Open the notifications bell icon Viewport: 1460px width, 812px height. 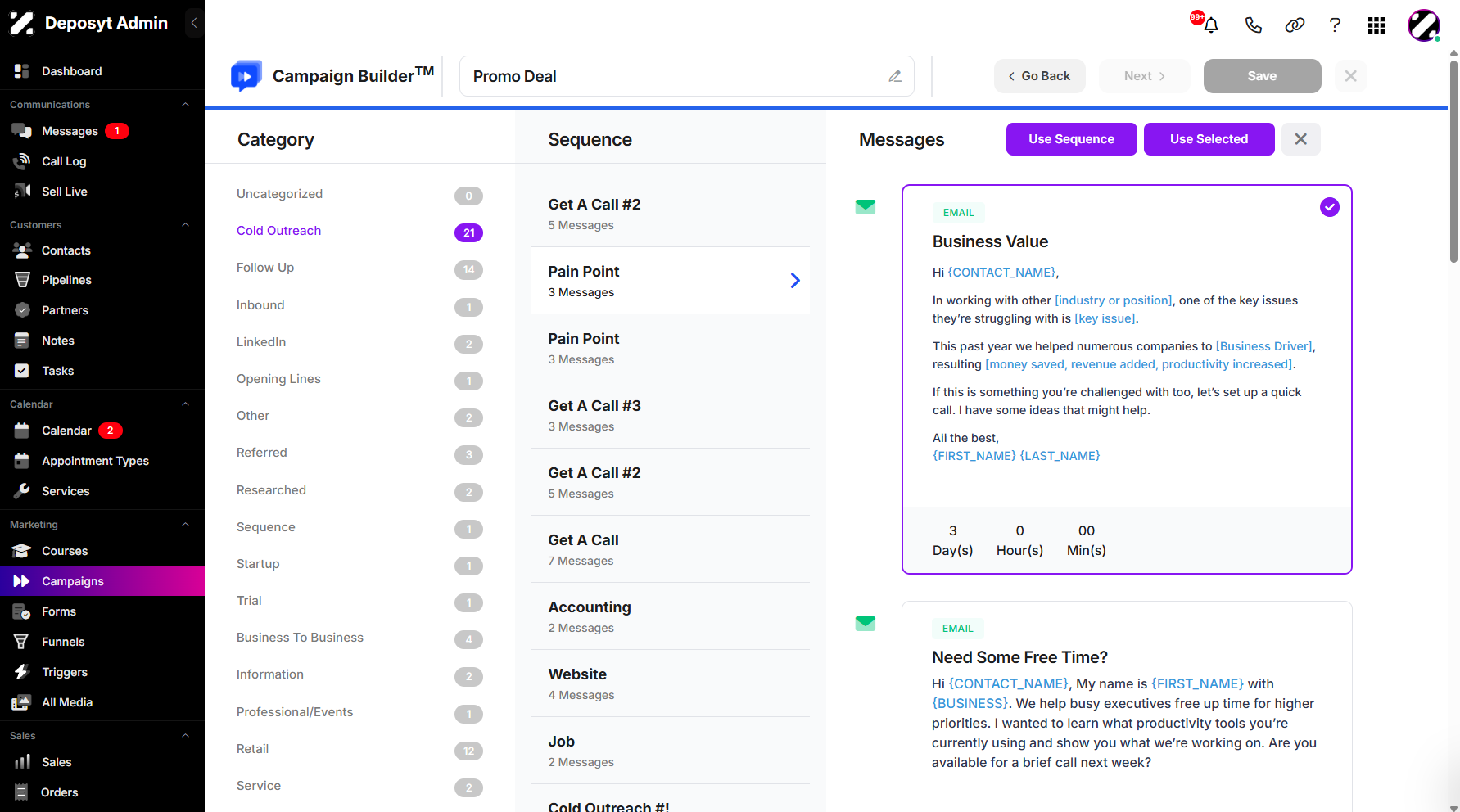pos(1211,25)
